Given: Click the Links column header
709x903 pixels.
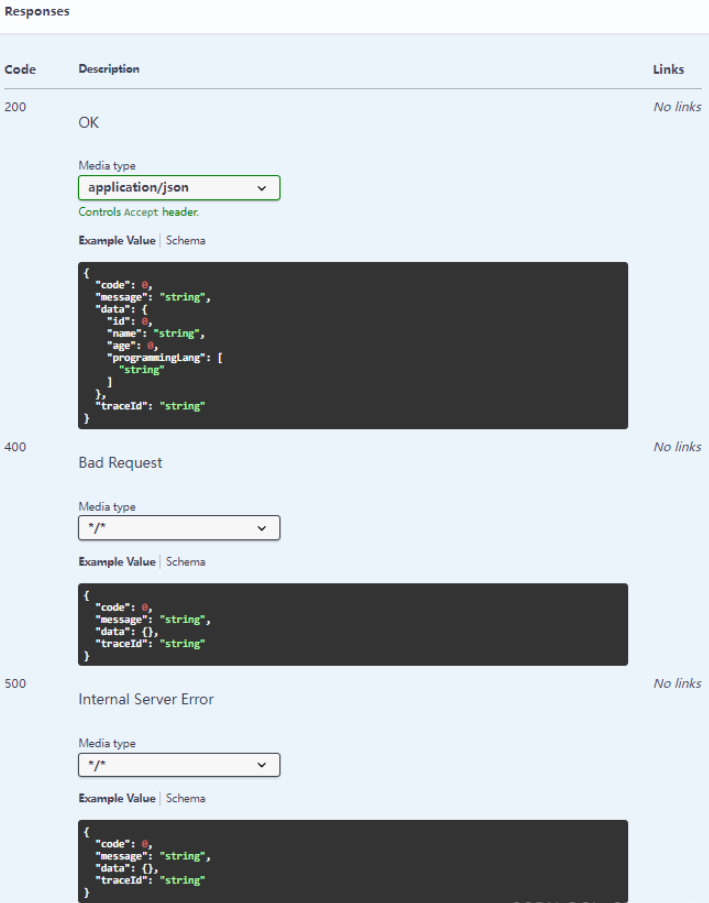Looking at the screenshot, I should click(668, 70).
